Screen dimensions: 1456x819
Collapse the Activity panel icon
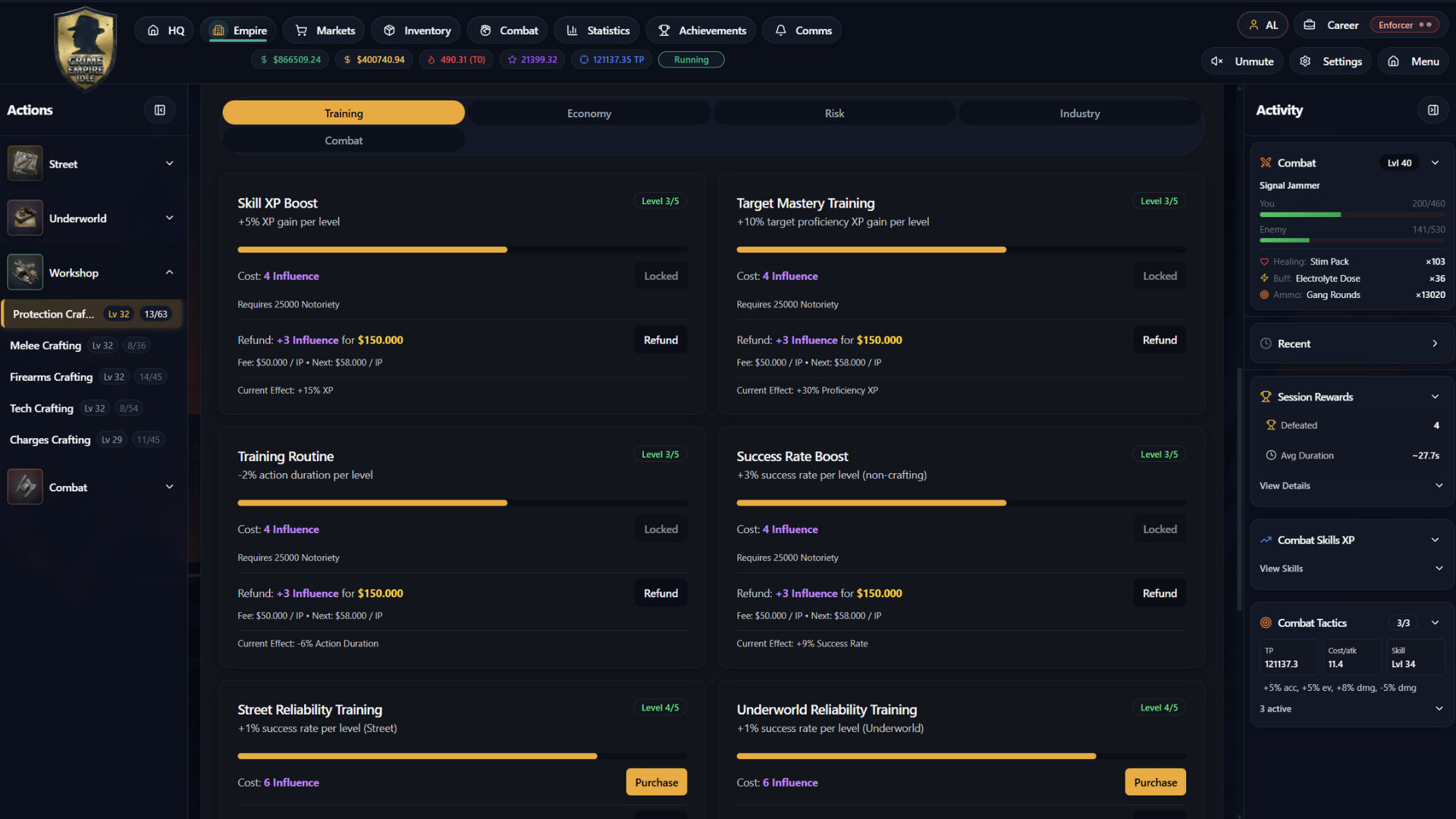[1432, 110]
